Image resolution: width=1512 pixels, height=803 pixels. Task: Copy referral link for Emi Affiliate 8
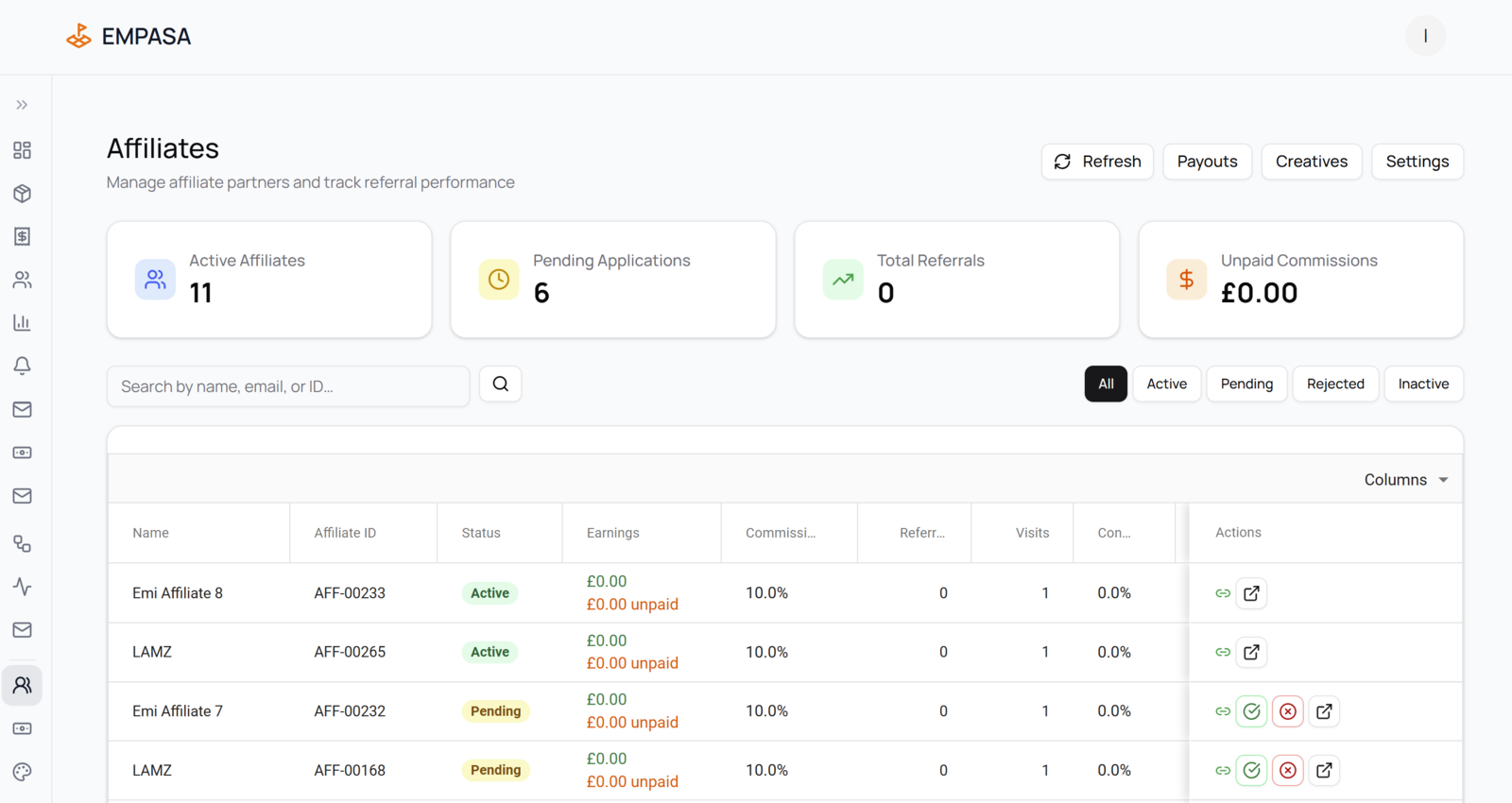(1223, 593)
